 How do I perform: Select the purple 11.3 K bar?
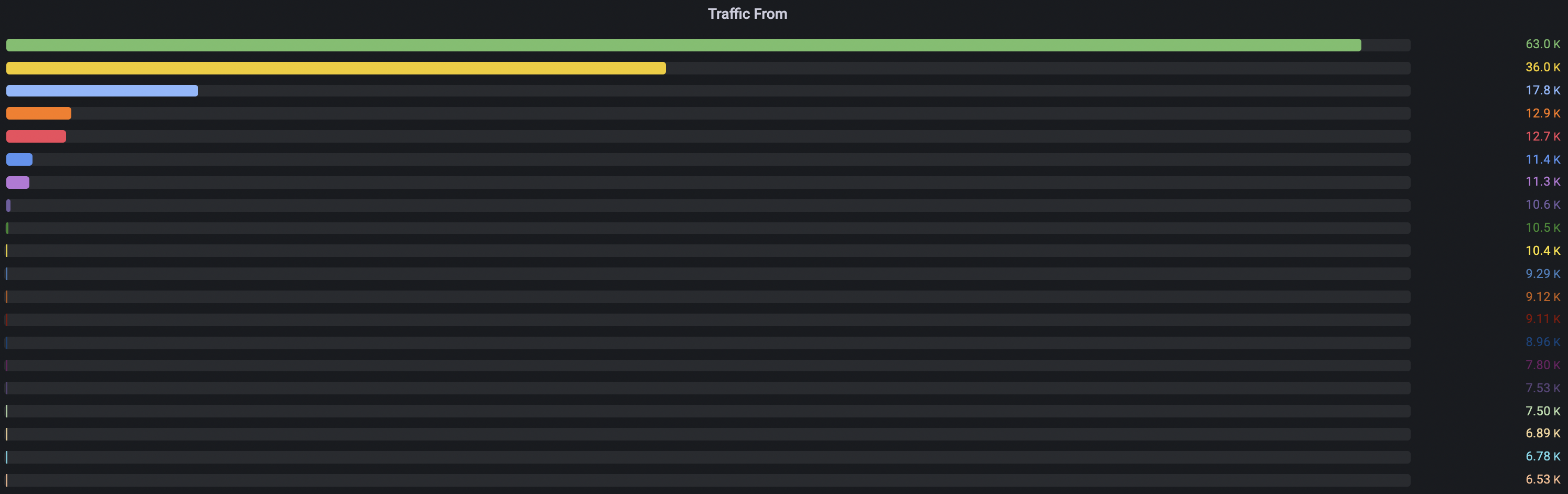(18, 182)
